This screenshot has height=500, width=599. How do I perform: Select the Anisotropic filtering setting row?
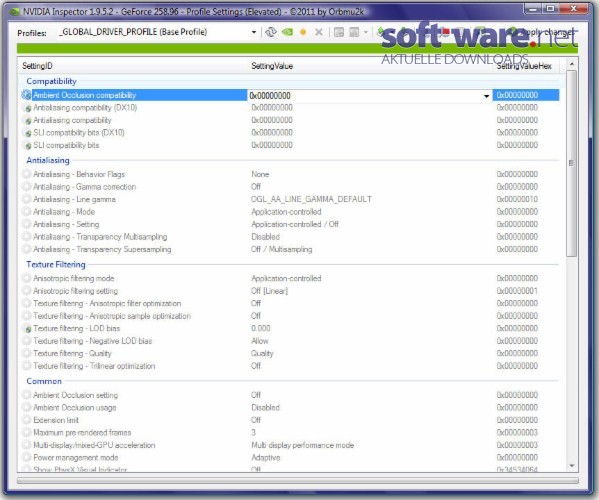point(288,291)
